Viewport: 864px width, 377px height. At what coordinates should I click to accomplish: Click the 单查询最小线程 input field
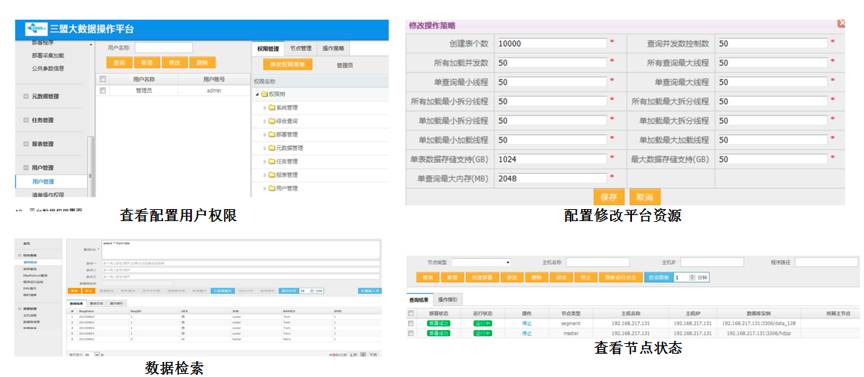(x=551, y=82)
